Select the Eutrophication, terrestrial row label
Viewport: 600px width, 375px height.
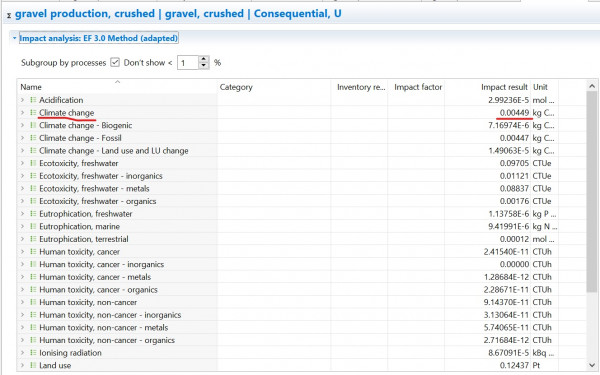[83, 239]
